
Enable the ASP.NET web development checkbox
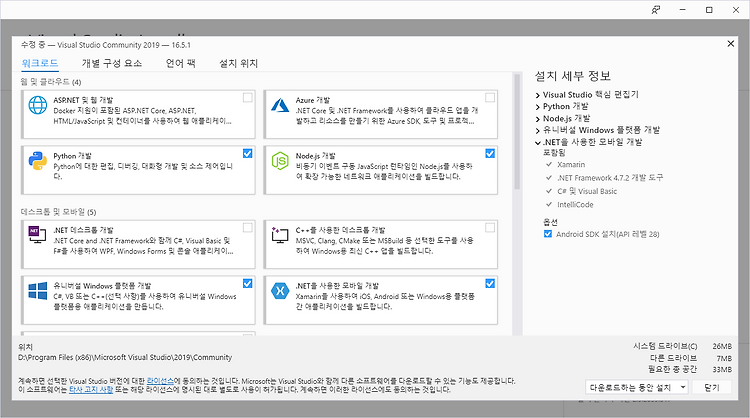click(x=247, y=98)
